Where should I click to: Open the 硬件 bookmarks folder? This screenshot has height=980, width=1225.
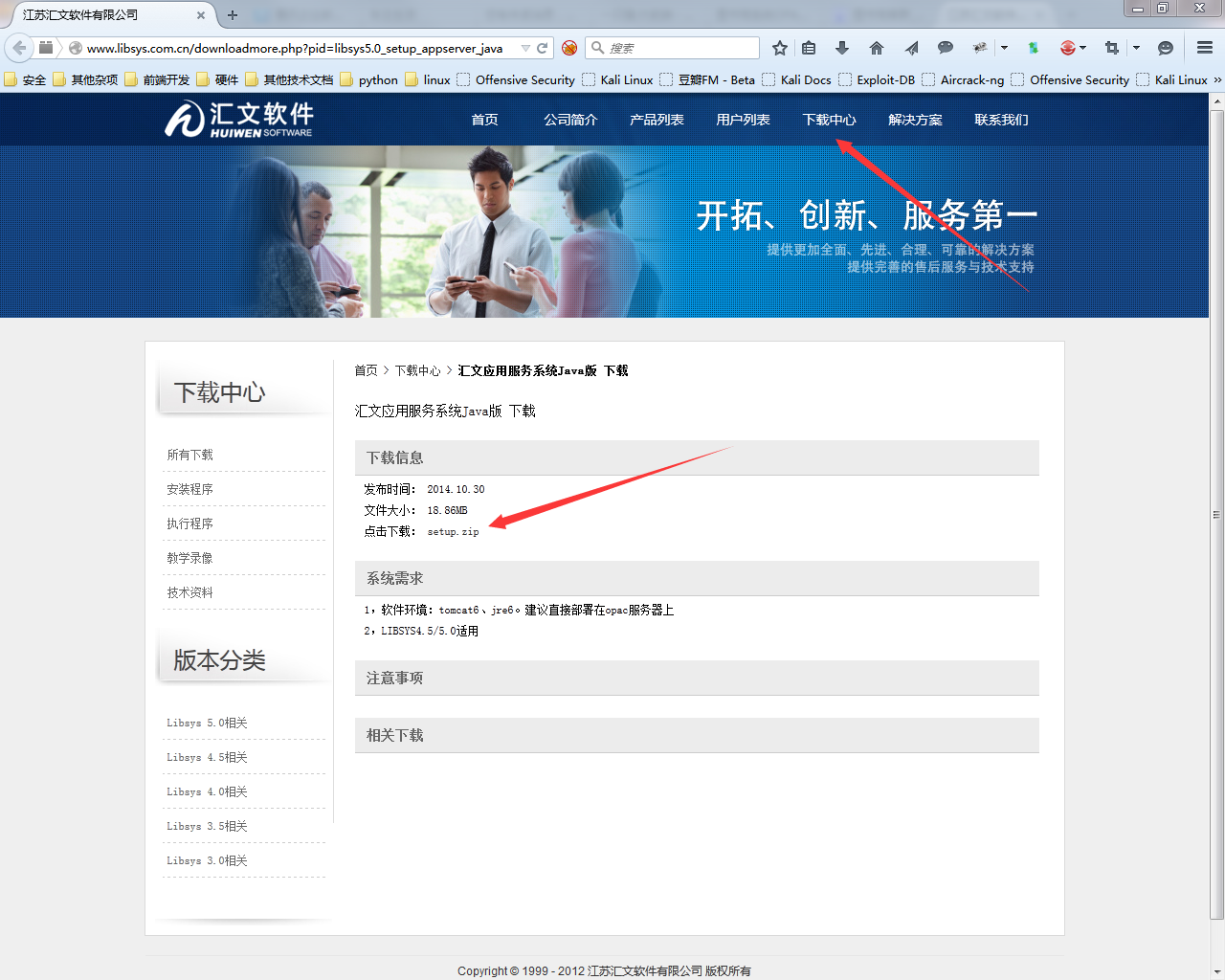[217, 80]
